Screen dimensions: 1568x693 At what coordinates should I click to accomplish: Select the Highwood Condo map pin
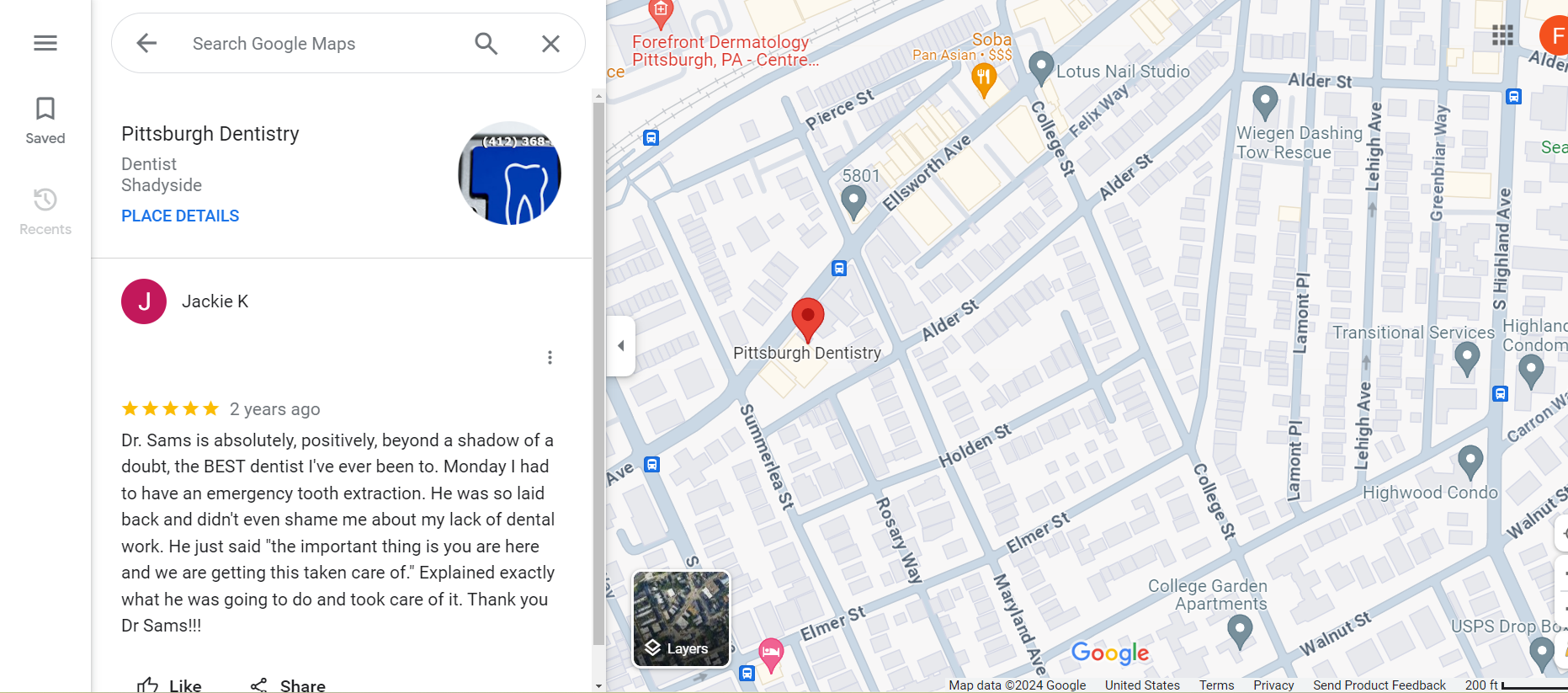coord(1470,462)
